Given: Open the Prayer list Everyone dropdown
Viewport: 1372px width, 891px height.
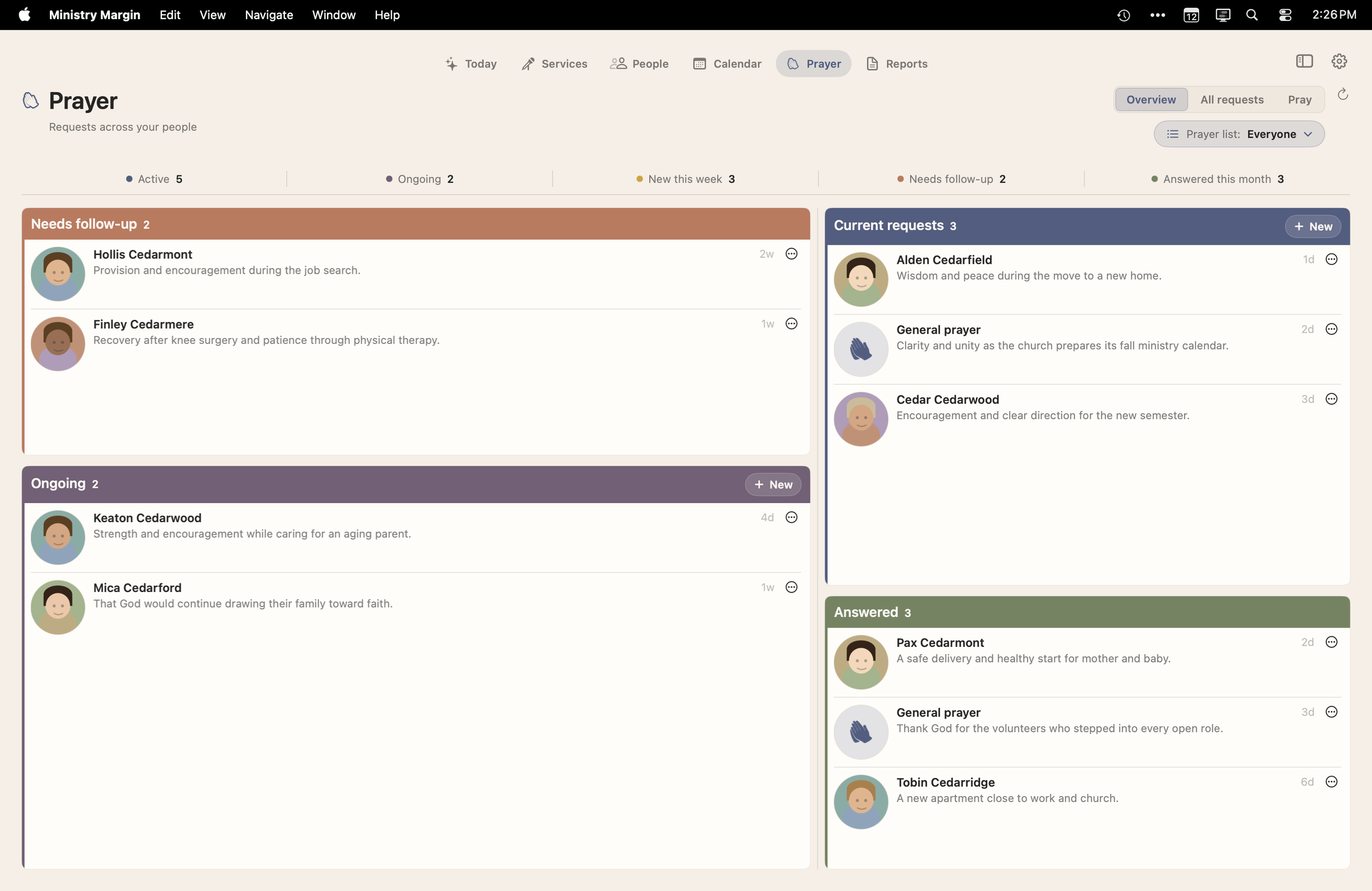Looking at the screenshot, I should tap(1238, 134).
